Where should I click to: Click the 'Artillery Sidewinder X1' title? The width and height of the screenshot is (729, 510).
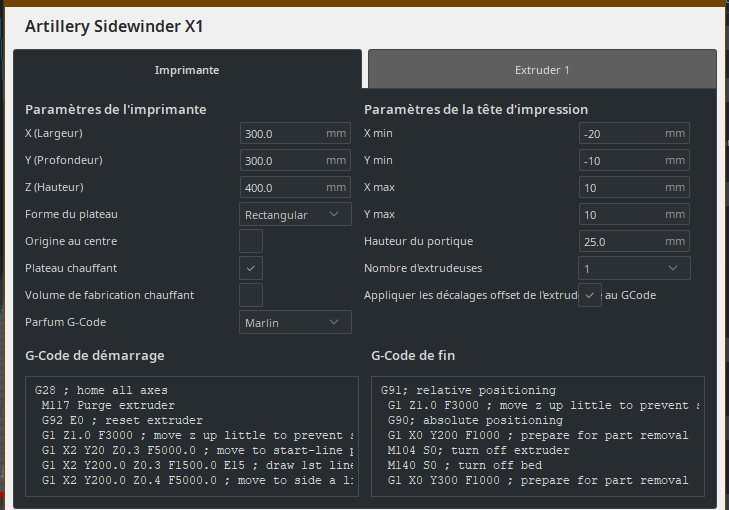114,26
